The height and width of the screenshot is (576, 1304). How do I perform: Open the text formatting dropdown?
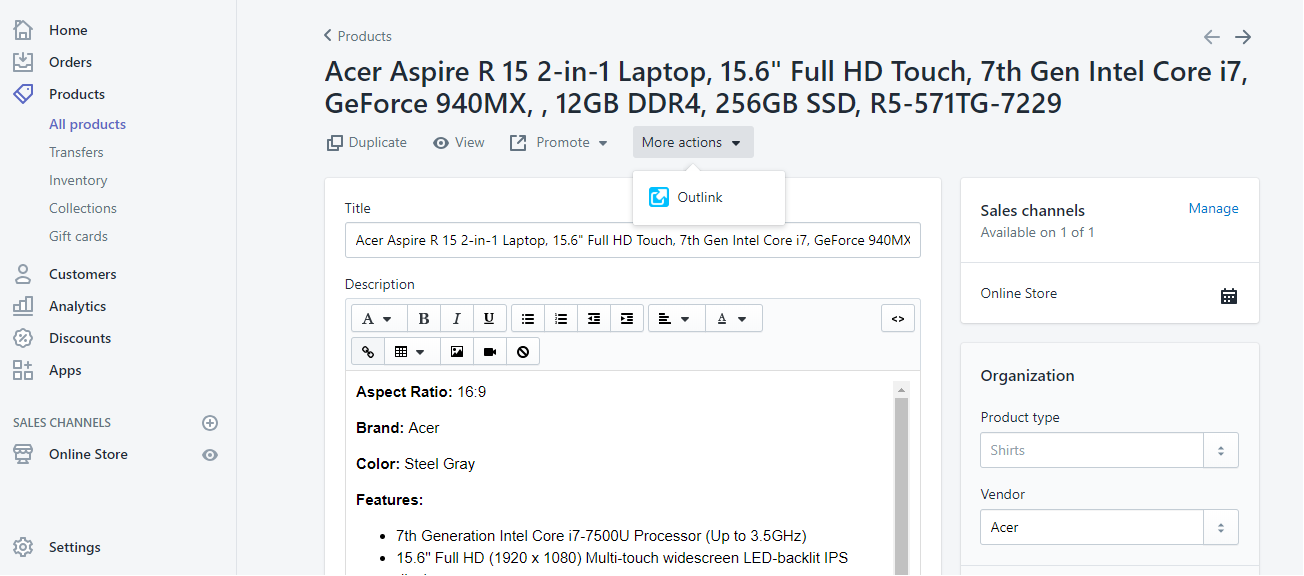click(x=377, y=319)
